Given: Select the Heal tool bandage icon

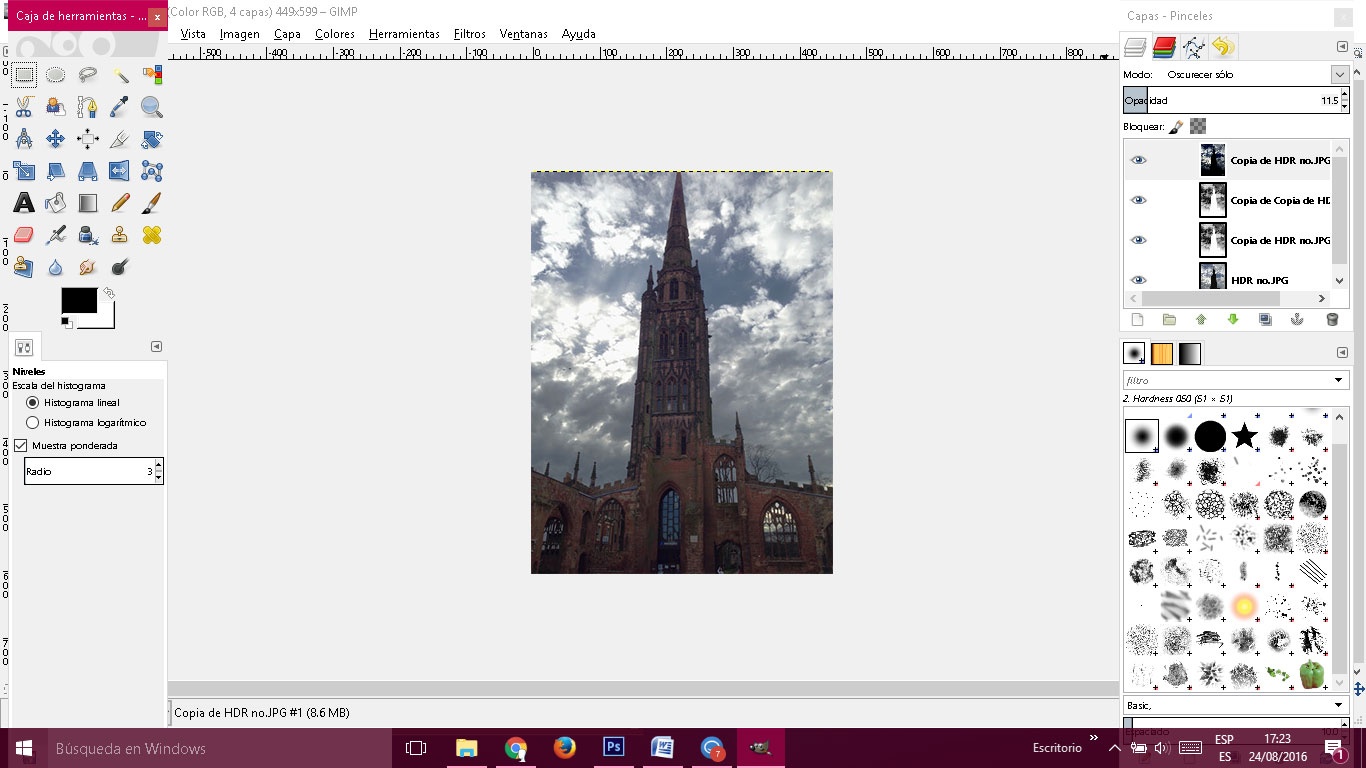Looking at the screenshot, I should (152, 235).
